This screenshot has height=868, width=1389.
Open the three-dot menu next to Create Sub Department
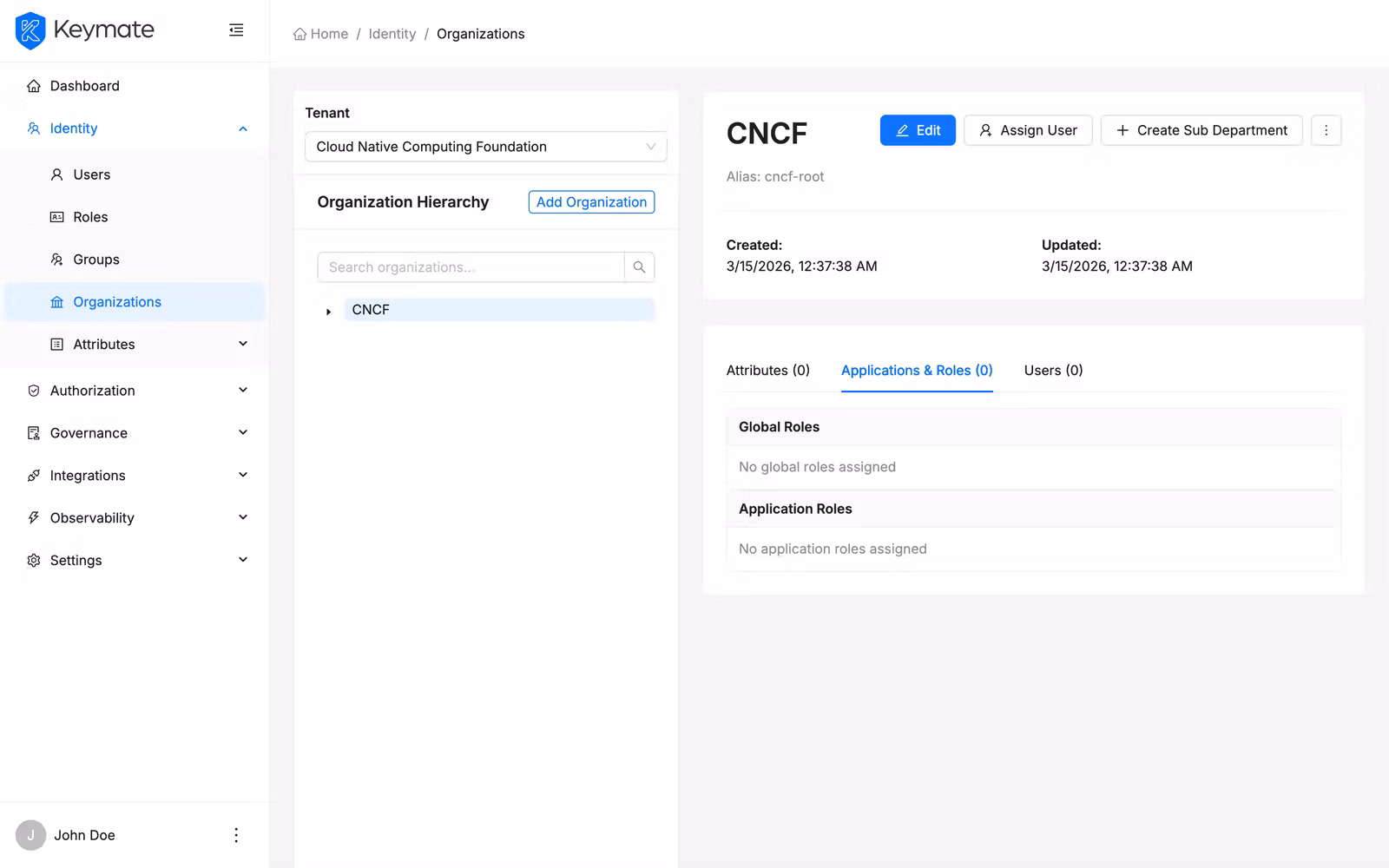click(1326, 130)
